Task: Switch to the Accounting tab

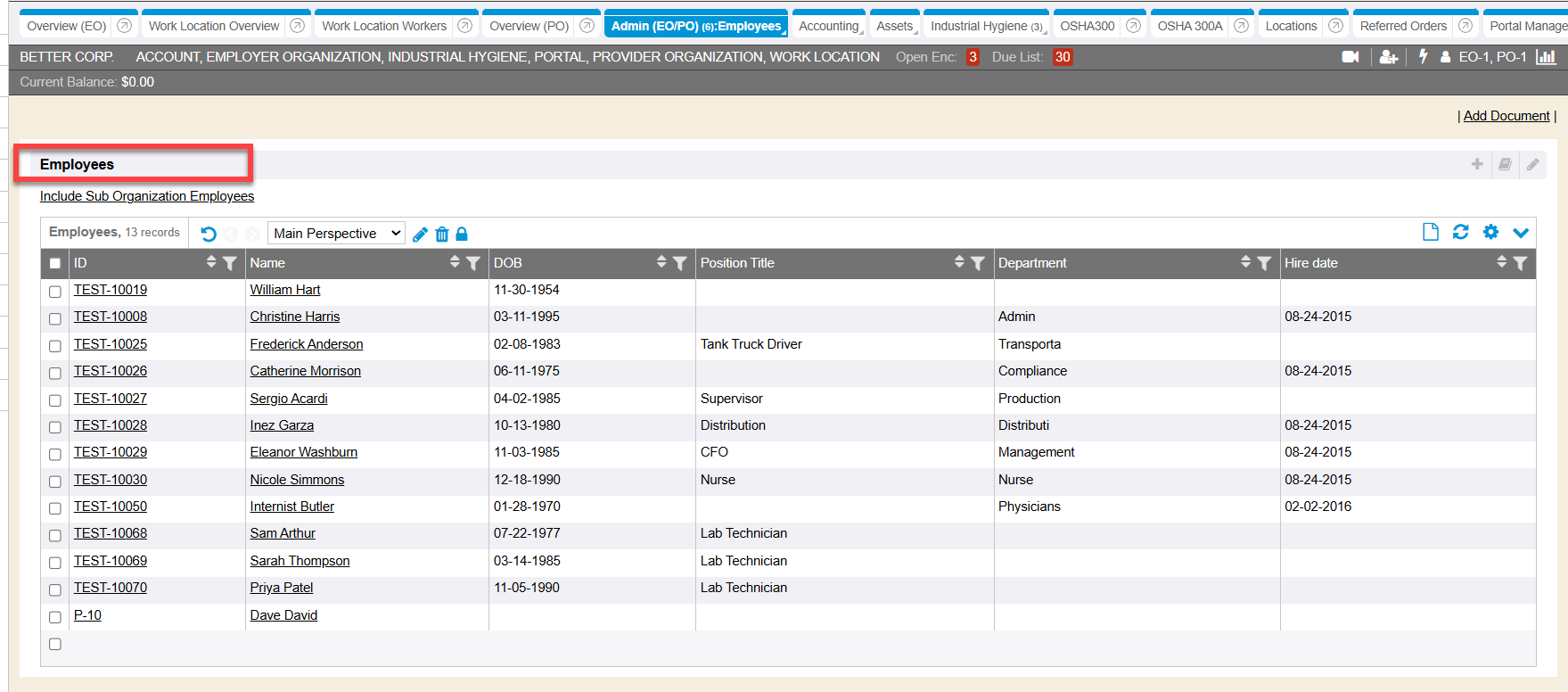Action: coord(828,26)
